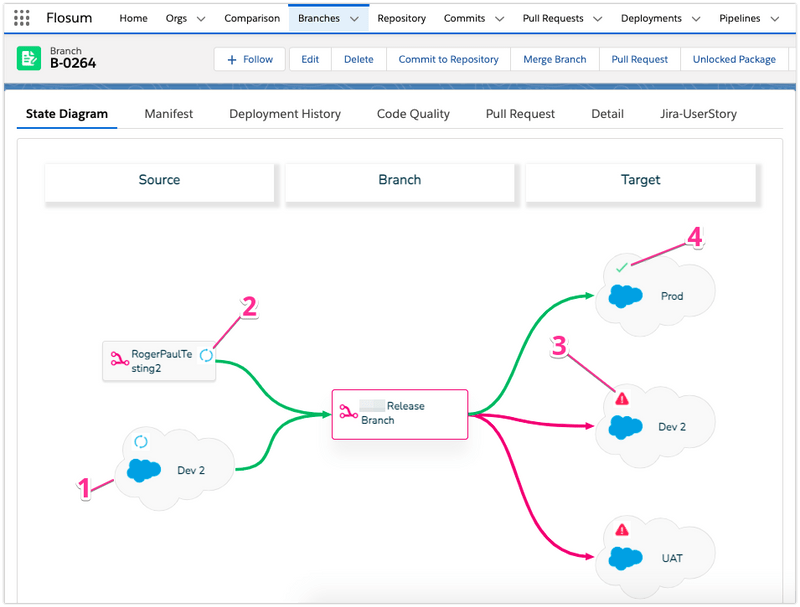
Task: Open the Pipelines nav item
Action: [740, 18]
